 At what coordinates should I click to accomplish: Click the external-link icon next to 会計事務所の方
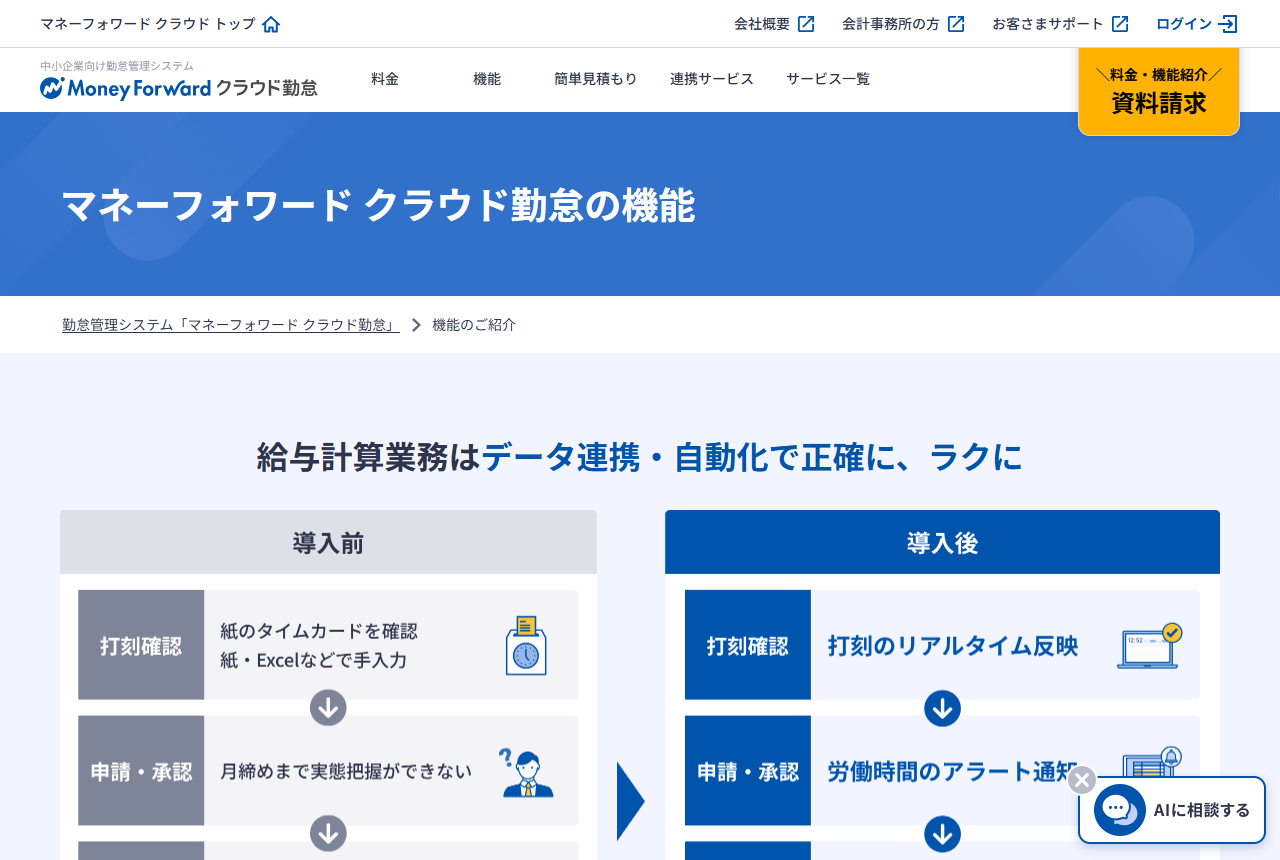pyautogui.click(x=956, y=24)
